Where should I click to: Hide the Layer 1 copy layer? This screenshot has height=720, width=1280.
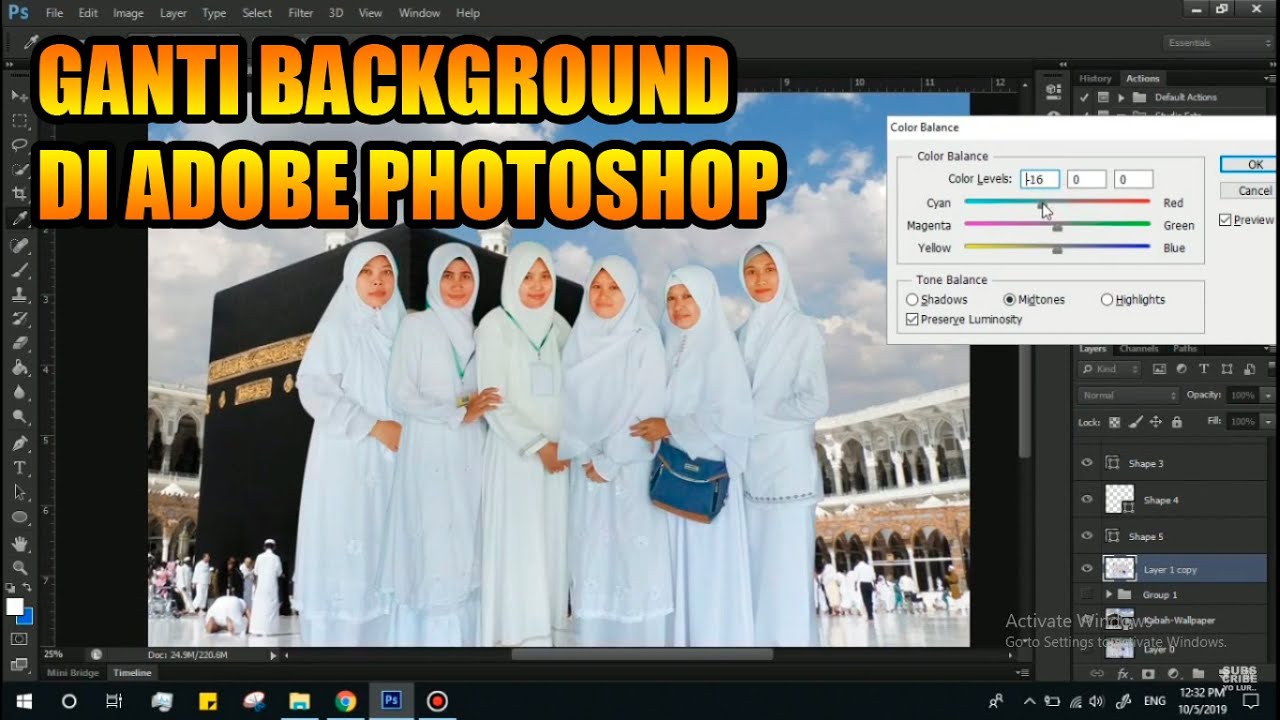click(x=1087, y=569)
